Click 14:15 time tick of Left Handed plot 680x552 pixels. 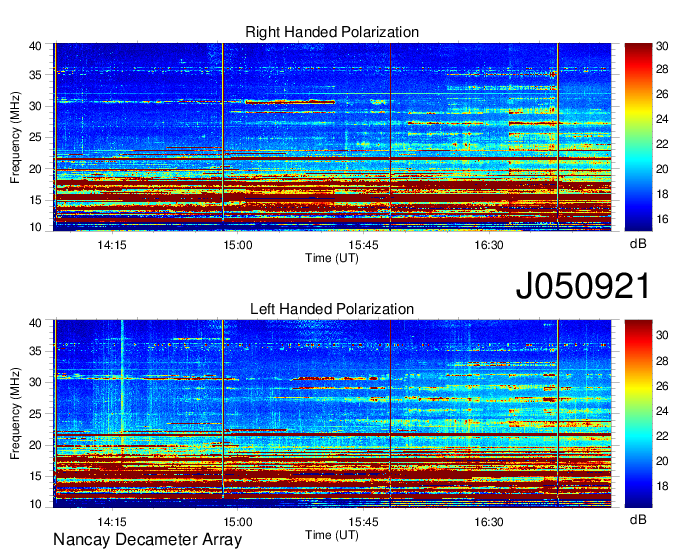click(x=112, y=522)
